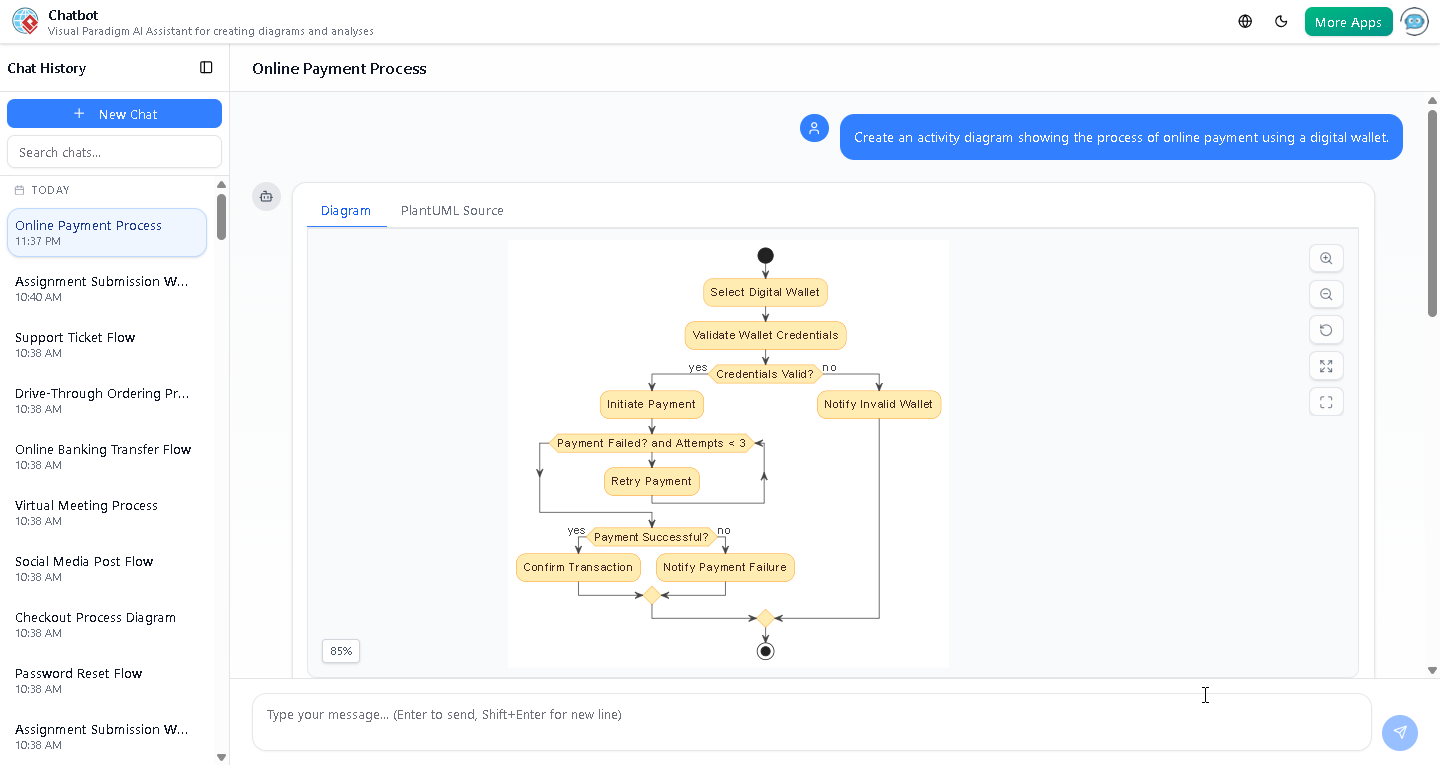Zoom out of the diagram
This screenshot has width=1440, height=765.
point(1326,294)
